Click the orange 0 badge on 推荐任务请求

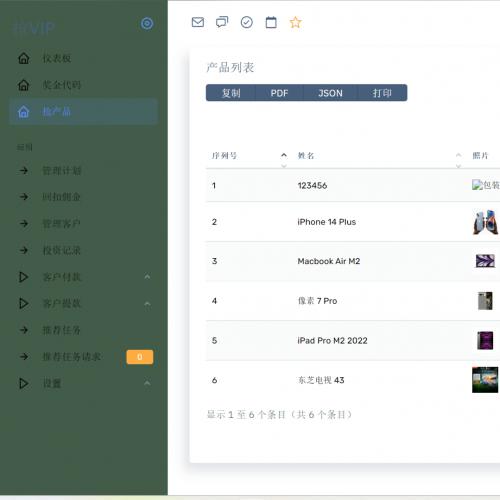[x=140, y=357]
